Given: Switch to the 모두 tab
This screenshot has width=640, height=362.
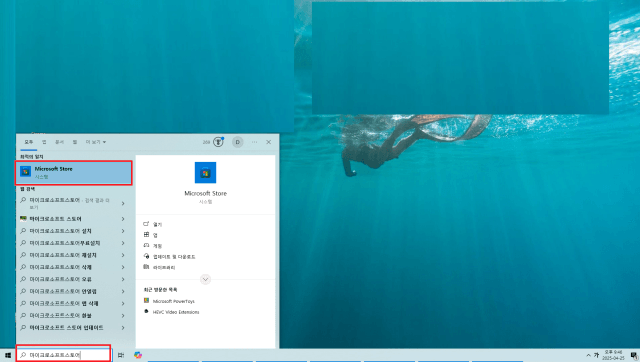Looking at the screenshot, I should (29, 142).
